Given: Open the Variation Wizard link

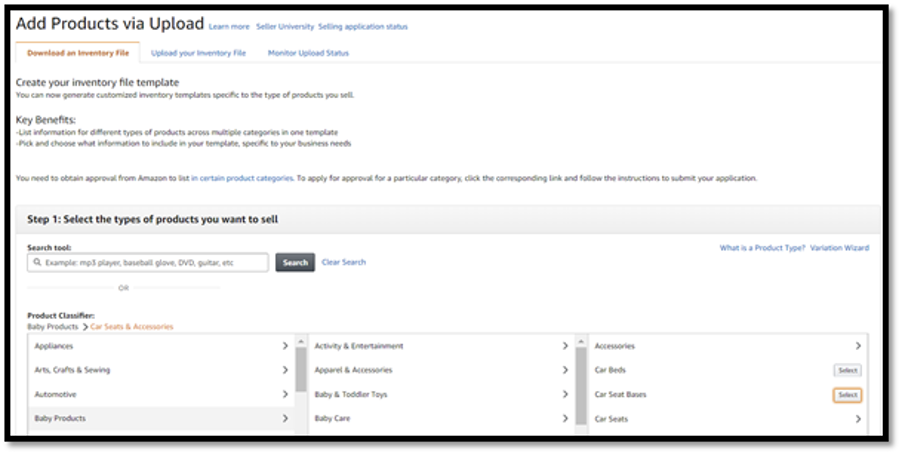Looking at the screenshot, I should [839, 248].
